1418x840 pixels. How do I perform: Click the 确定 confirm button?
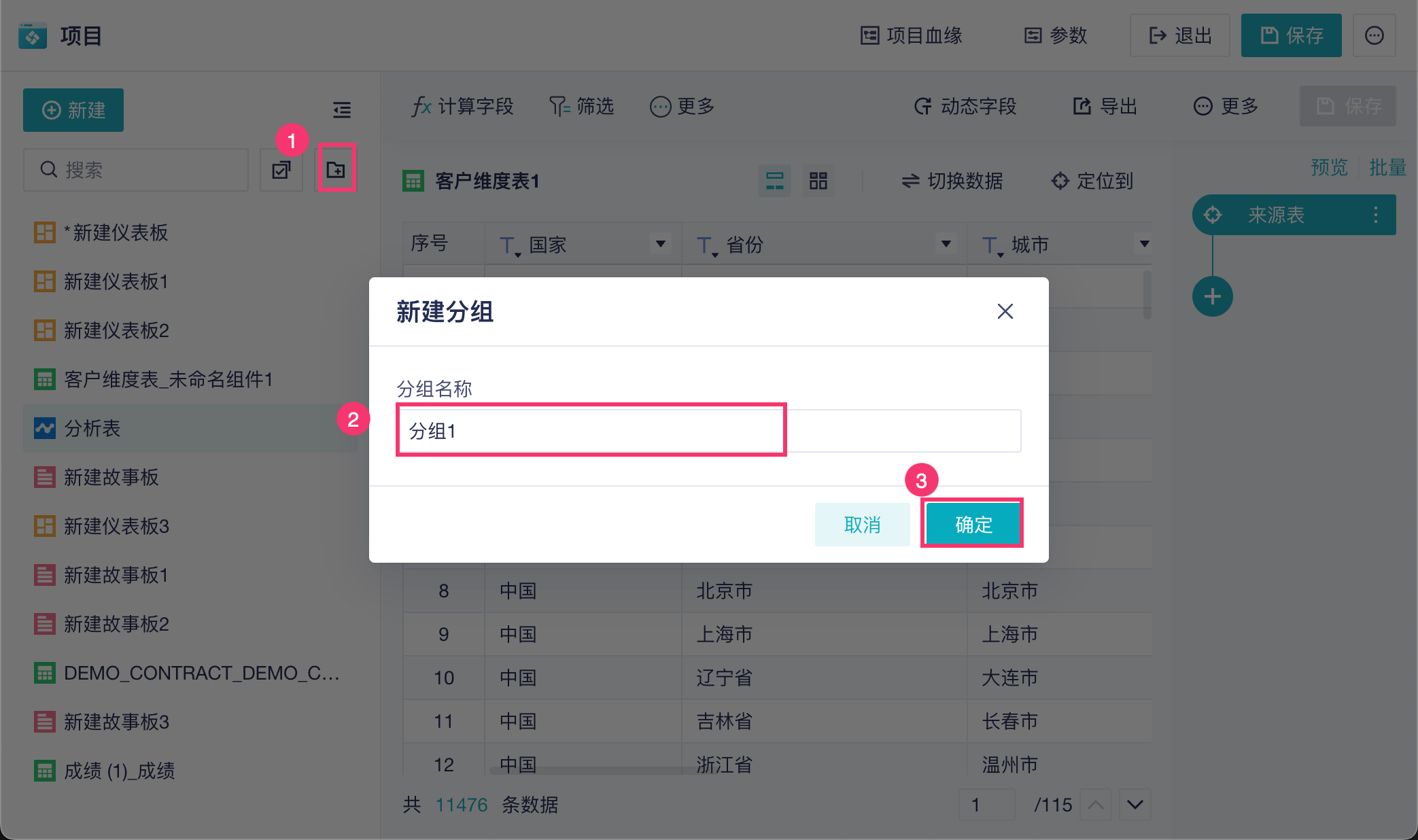[x=973, y=524]
